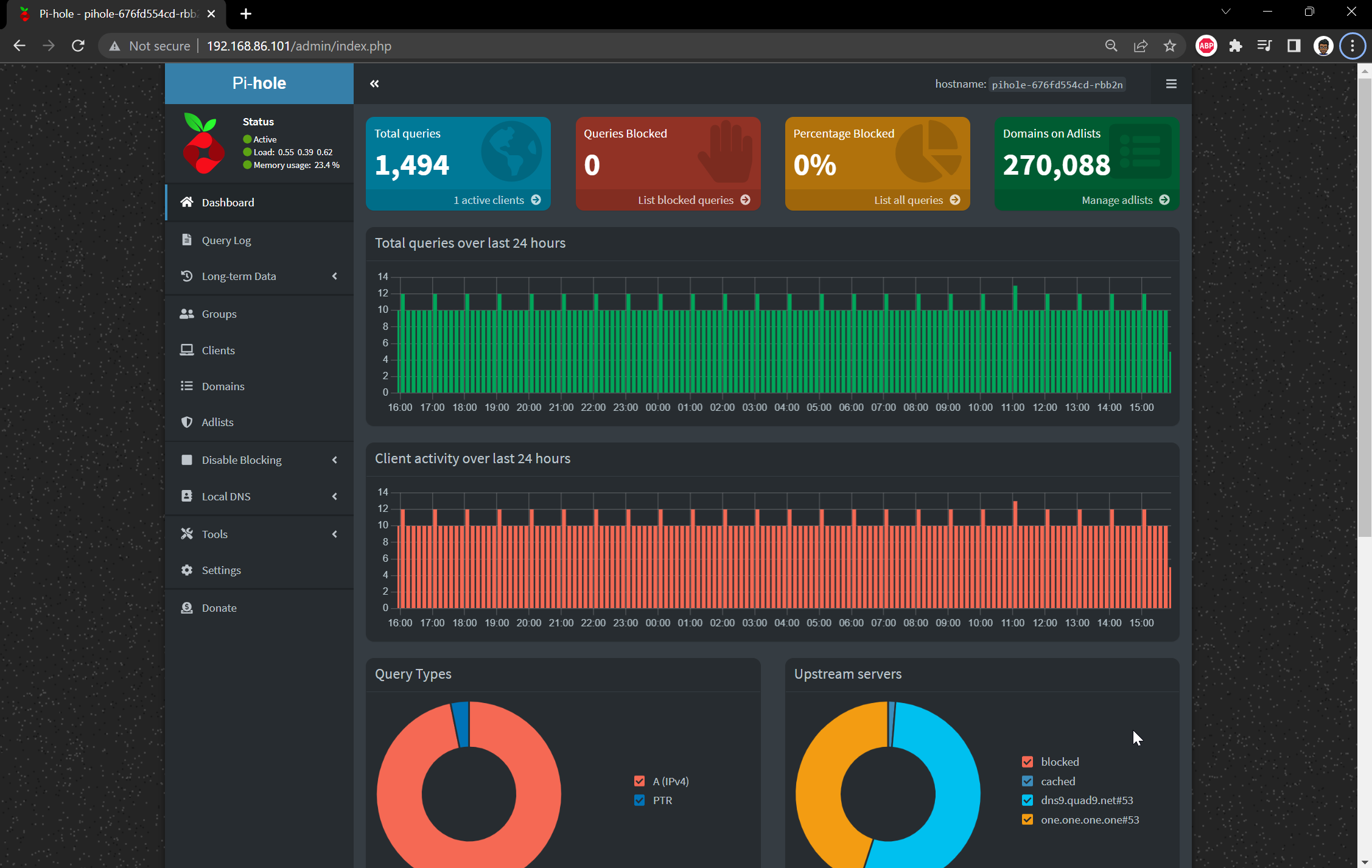Open the Settings menu item

[x=259, y=570]
